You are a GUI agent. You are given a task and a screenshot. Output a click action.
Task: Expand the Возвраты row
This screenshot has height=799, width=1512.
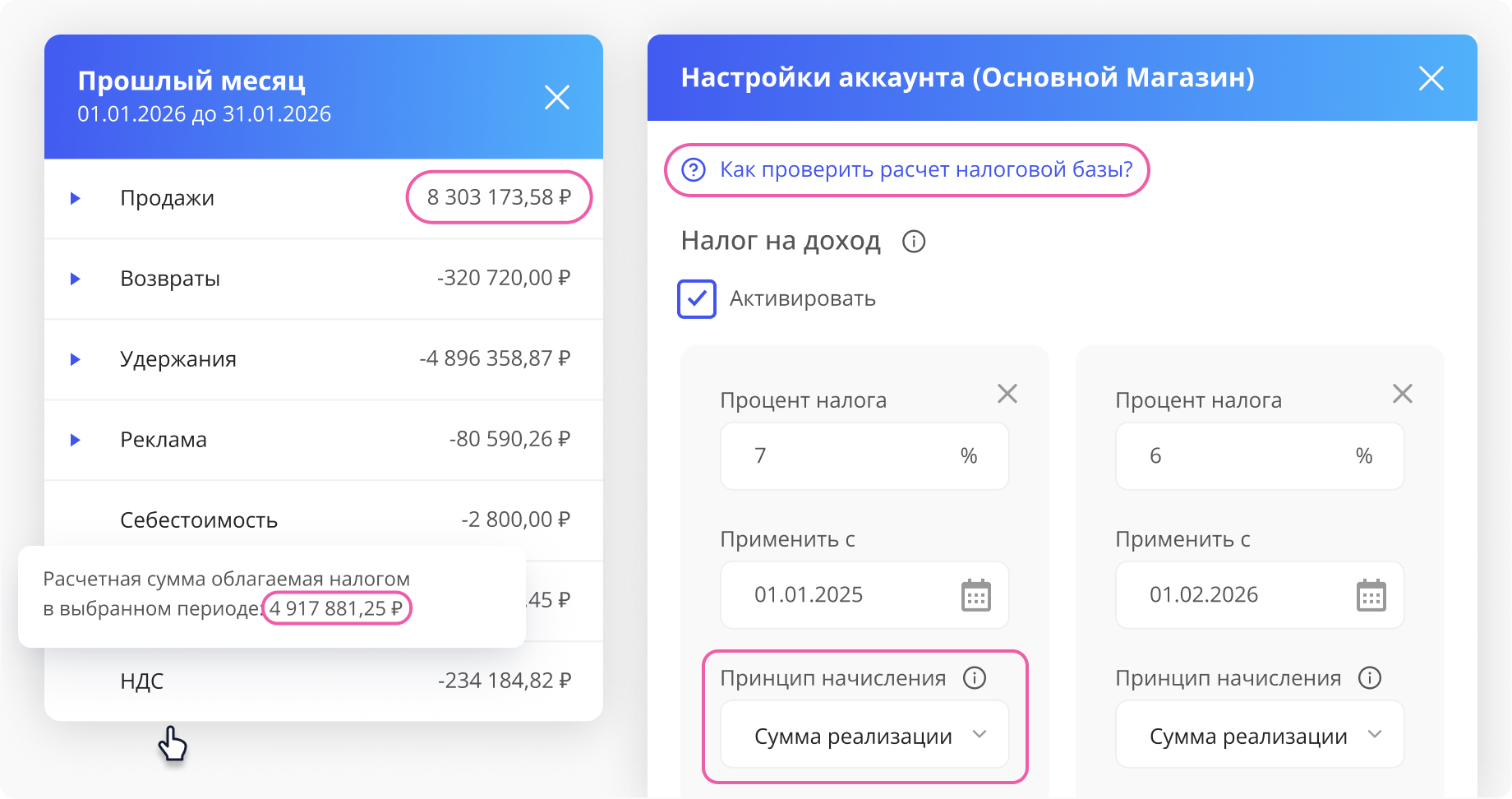[x=76, y=279]
